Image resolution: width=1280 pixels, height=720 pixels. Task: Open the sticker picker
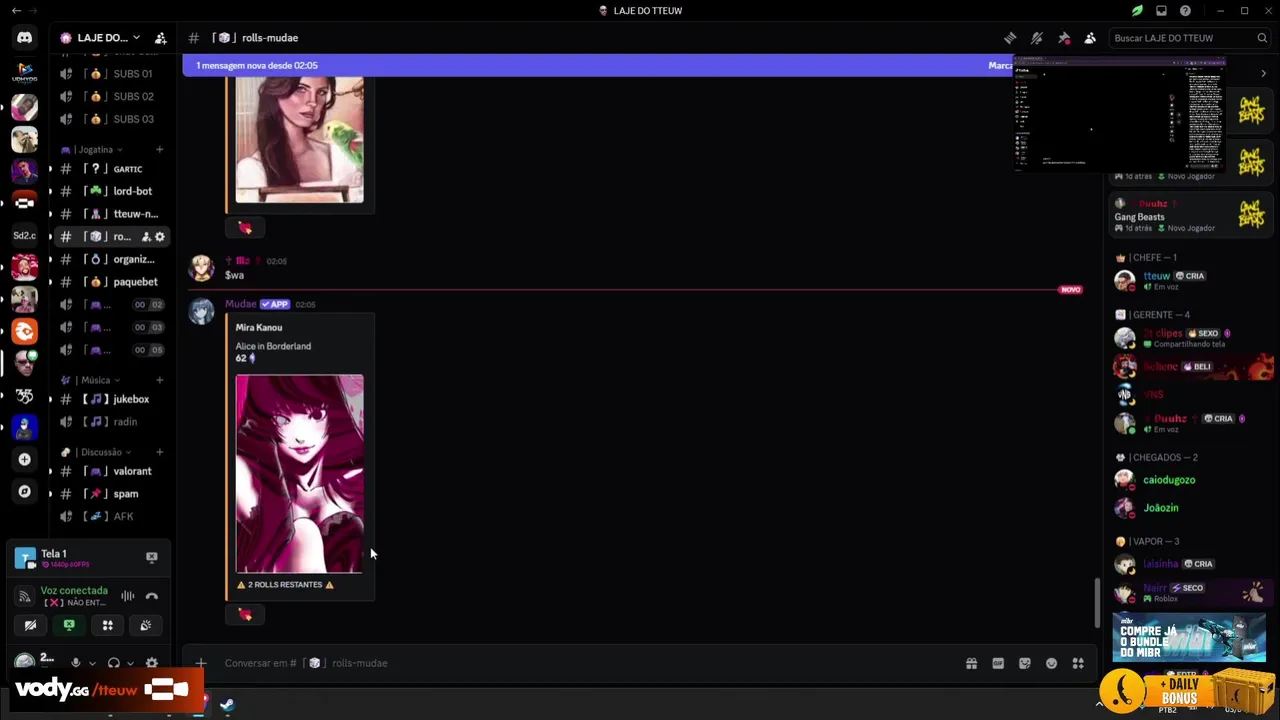[1025, 663]
